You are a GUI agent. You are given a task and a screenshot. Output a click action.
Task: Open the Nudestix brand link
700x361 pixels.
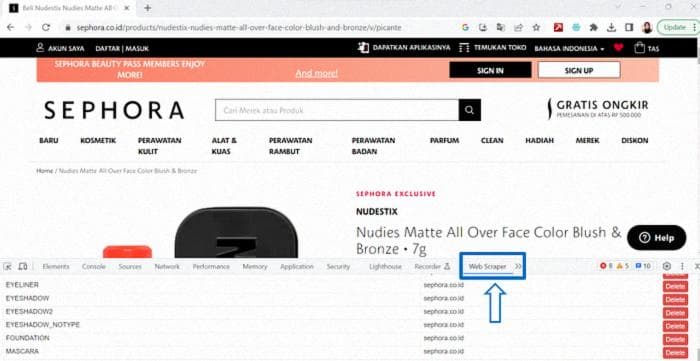coord(377,212)
